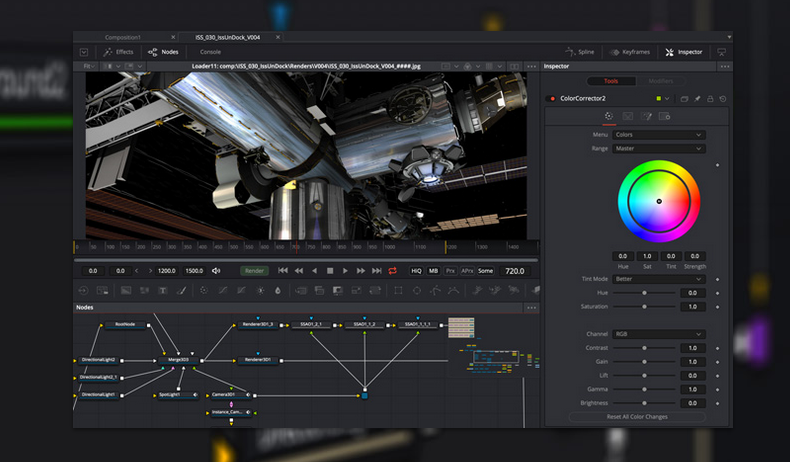Open the Nodes panel three-dot menu

532,307
